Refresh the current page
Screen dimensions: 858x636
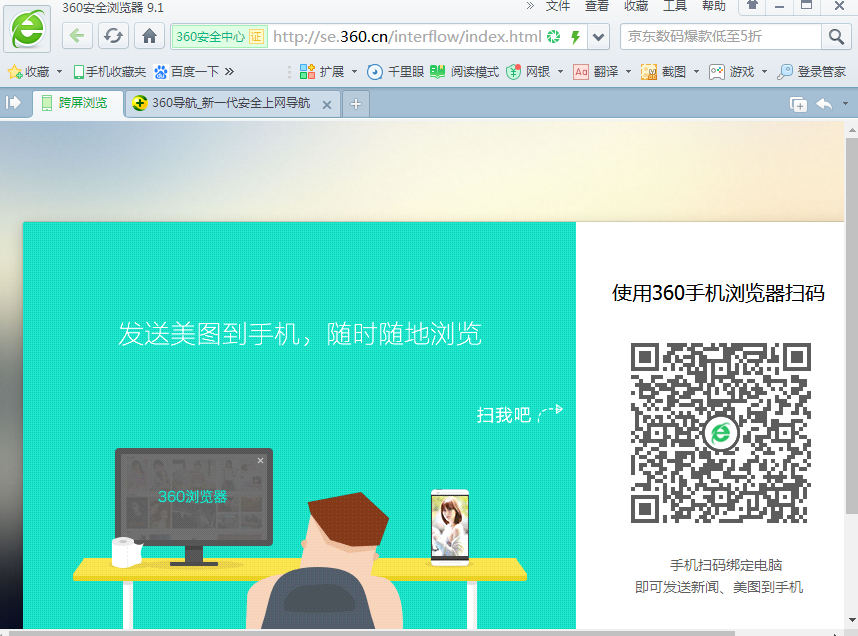tap(114, 37)
